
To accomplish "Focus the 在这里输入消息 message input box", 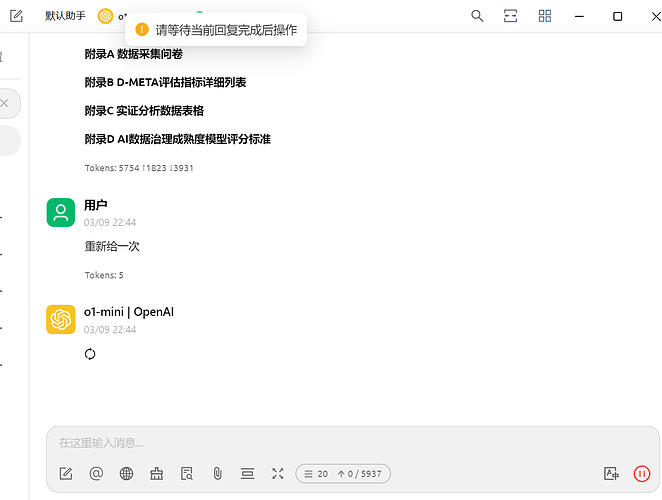I will [x=353, y=443].
